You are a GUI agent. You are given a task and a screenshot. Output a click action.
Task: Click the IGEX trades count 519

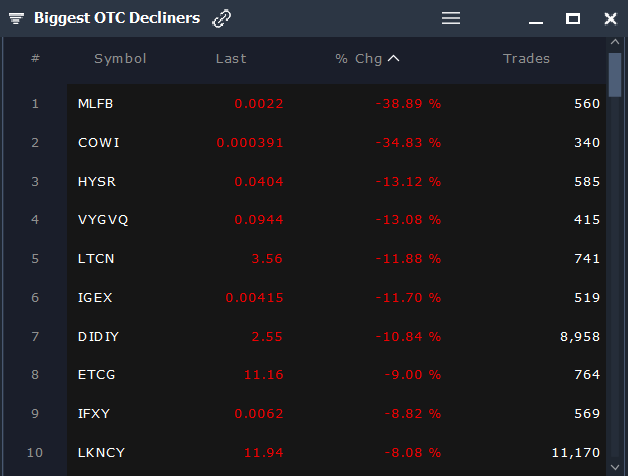[587, 298]
